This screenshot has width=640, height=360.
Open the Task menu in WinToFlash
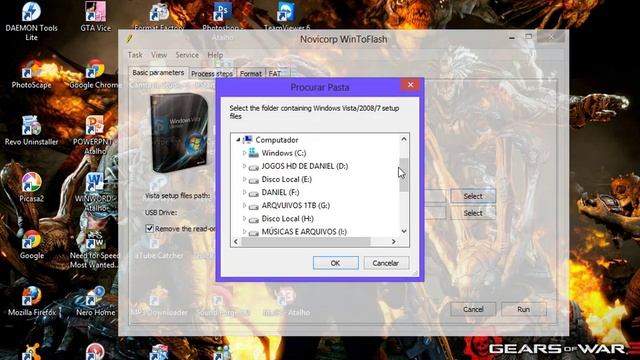coord(135,55)
